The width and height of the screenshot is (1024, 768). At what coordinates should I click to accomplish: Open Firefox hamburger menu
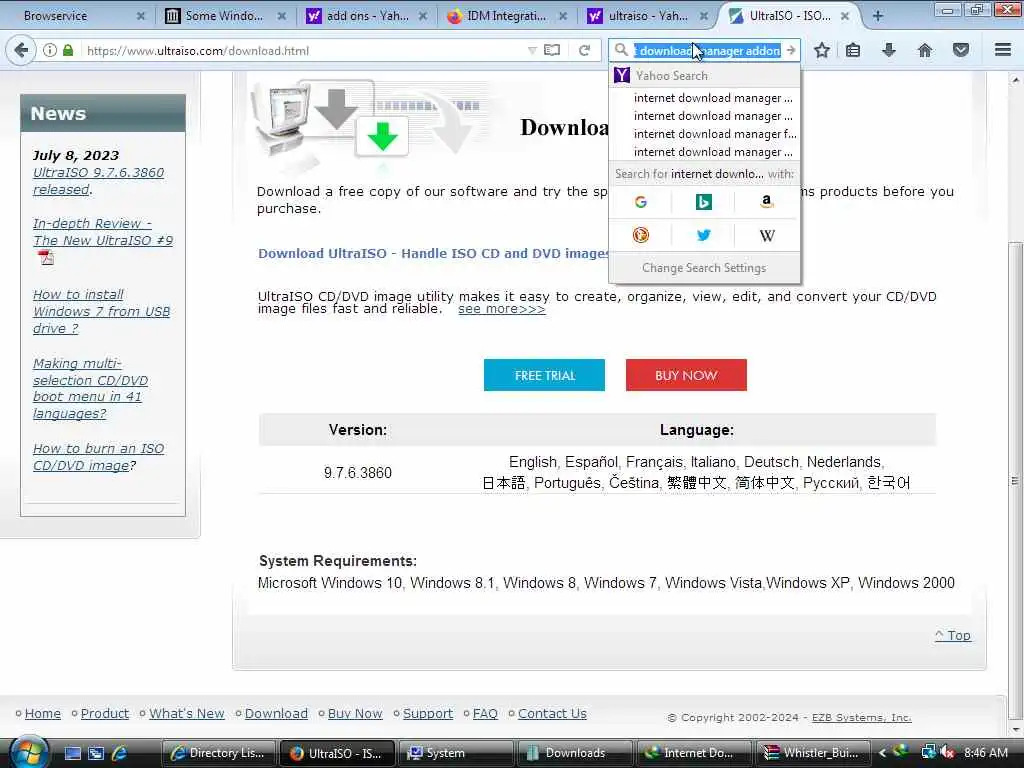[1002, 50]
